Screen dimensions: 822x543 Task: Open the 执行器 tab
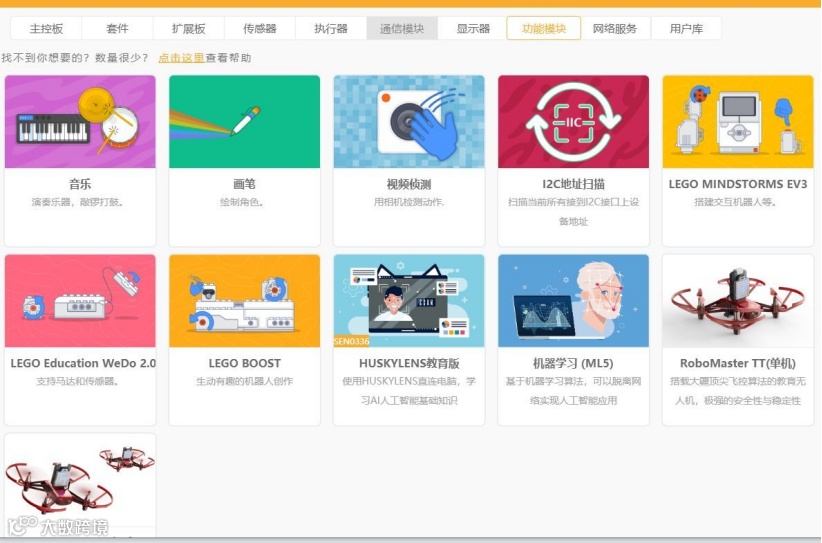click(x=331, y=28)
